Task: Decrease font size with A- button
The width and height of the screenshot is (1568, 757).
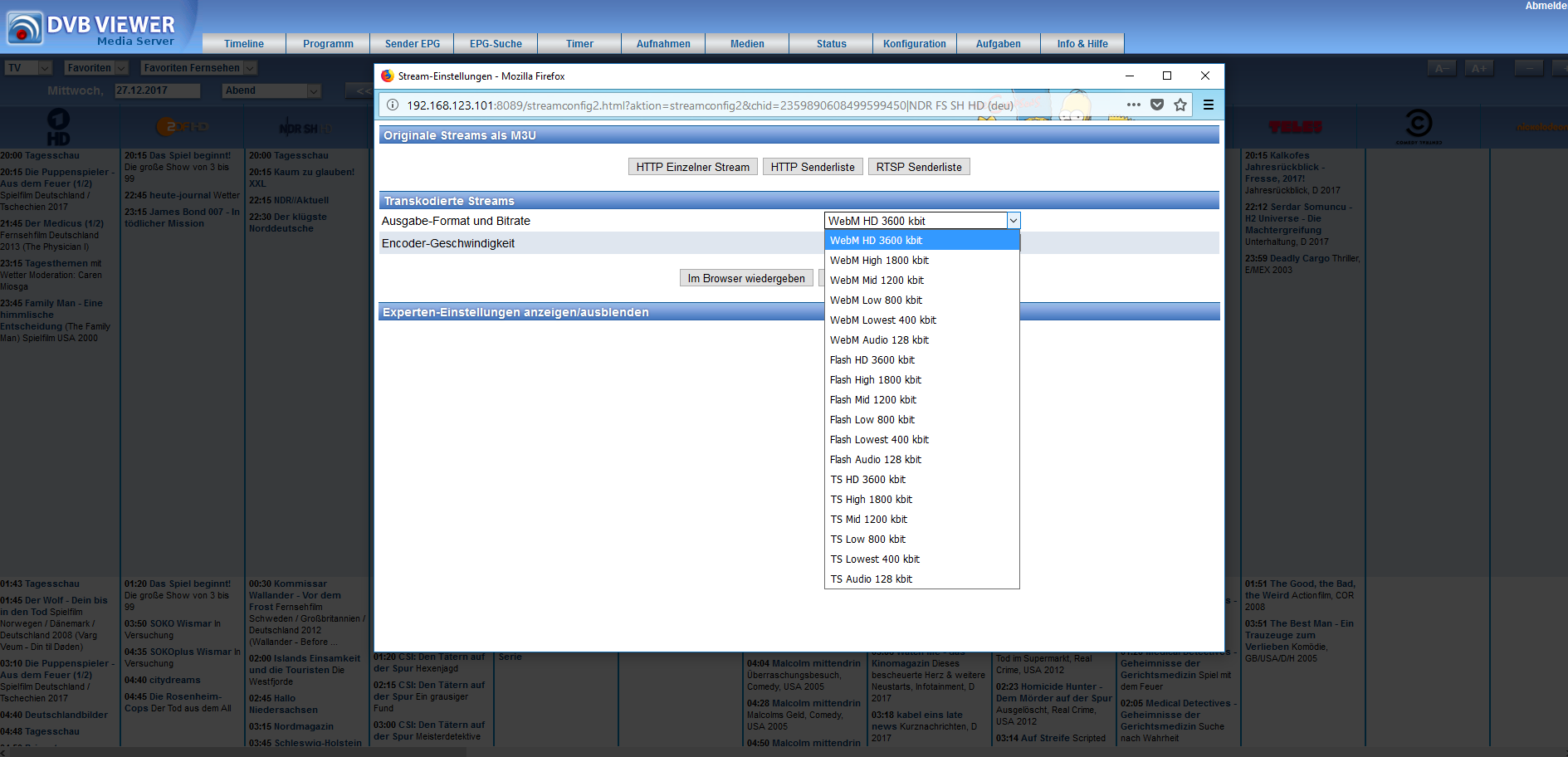Action: pyautogui.click(x=1442, y=68)
